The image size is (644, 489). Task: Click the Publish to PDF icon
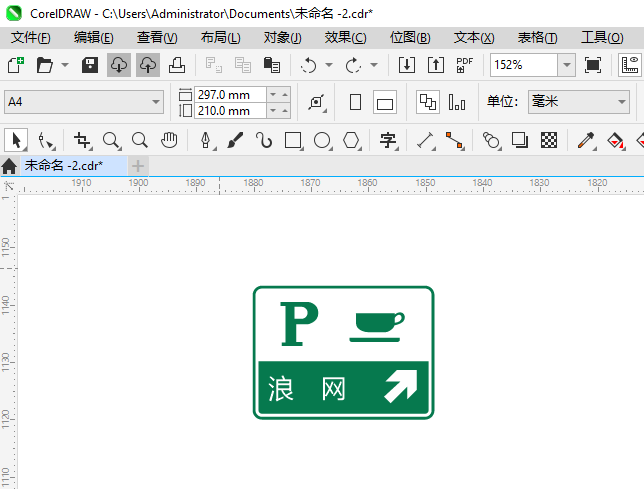click(465, 65)
